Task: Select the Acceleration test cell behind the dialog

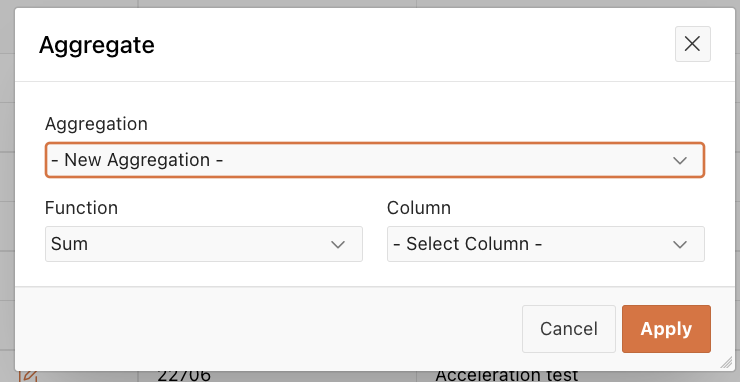Action: [x=506, y=376]
